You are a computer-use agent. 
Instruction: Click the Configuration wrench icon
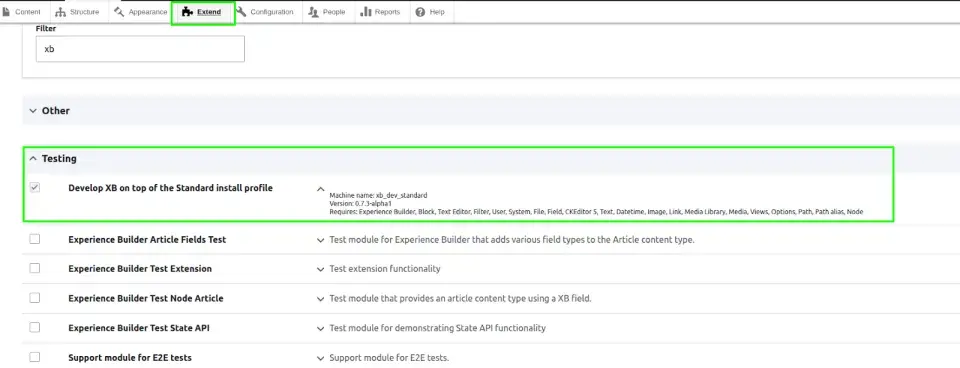pyautogui.click(x=241, y=12)
